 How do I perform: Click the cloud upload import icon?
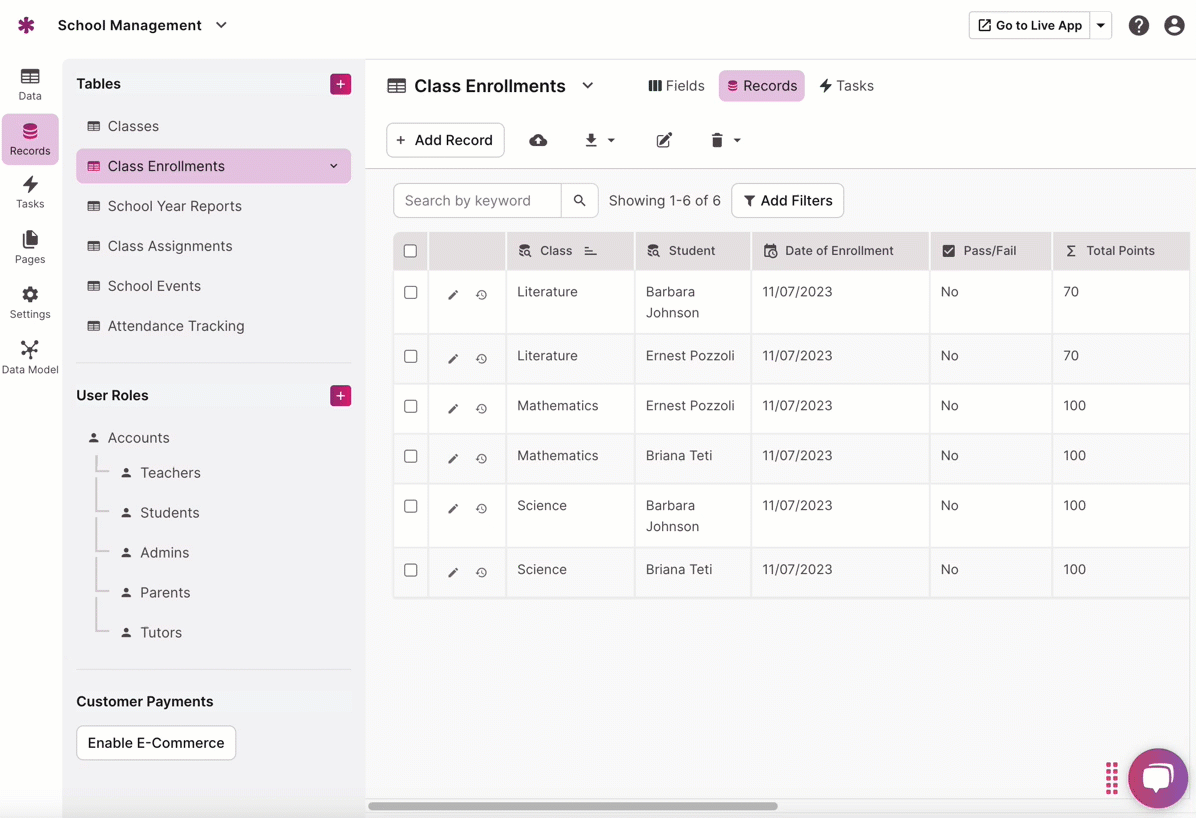click(538, 140)
